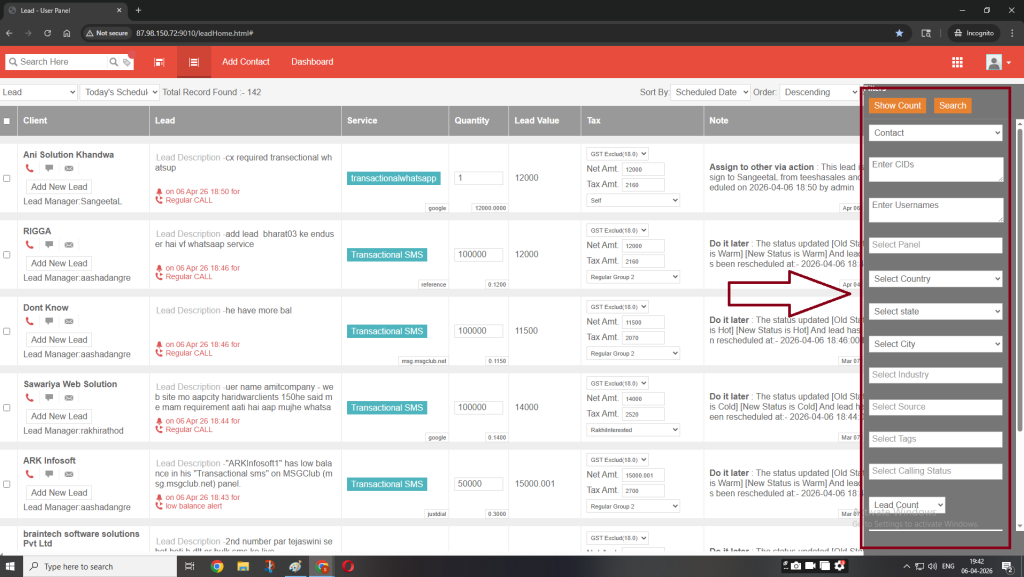
Task: Switch to the list view icon
Action: click(x=193, y=62)
